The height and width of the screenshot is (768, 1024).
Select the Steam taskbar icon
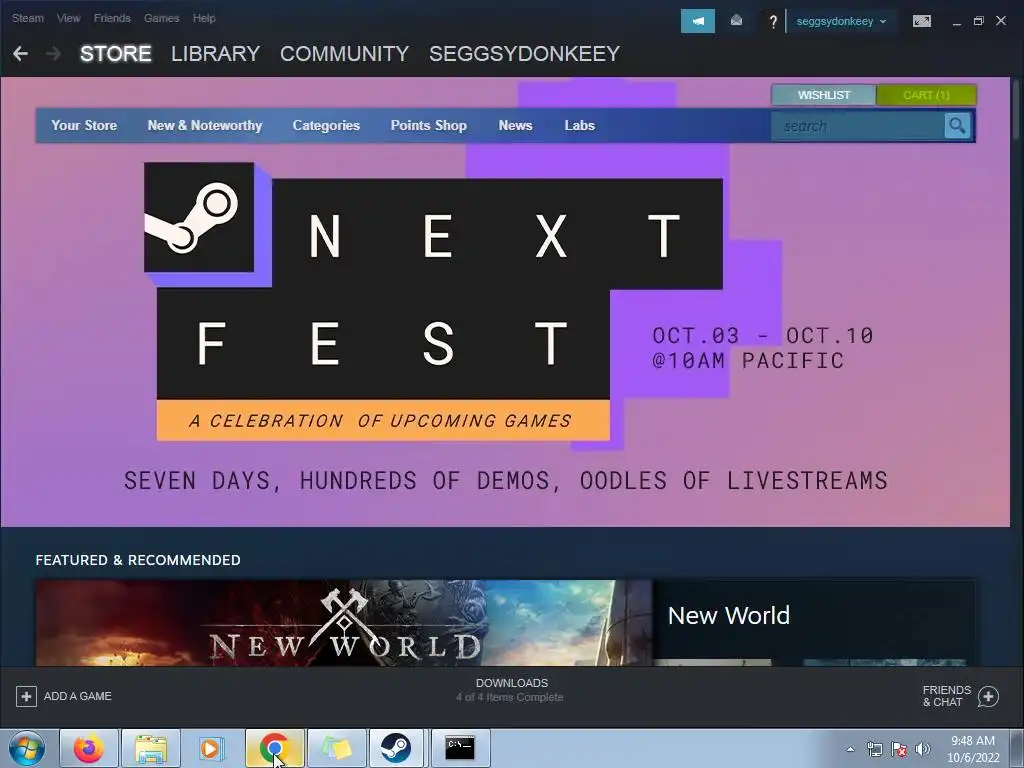(396, 748)
